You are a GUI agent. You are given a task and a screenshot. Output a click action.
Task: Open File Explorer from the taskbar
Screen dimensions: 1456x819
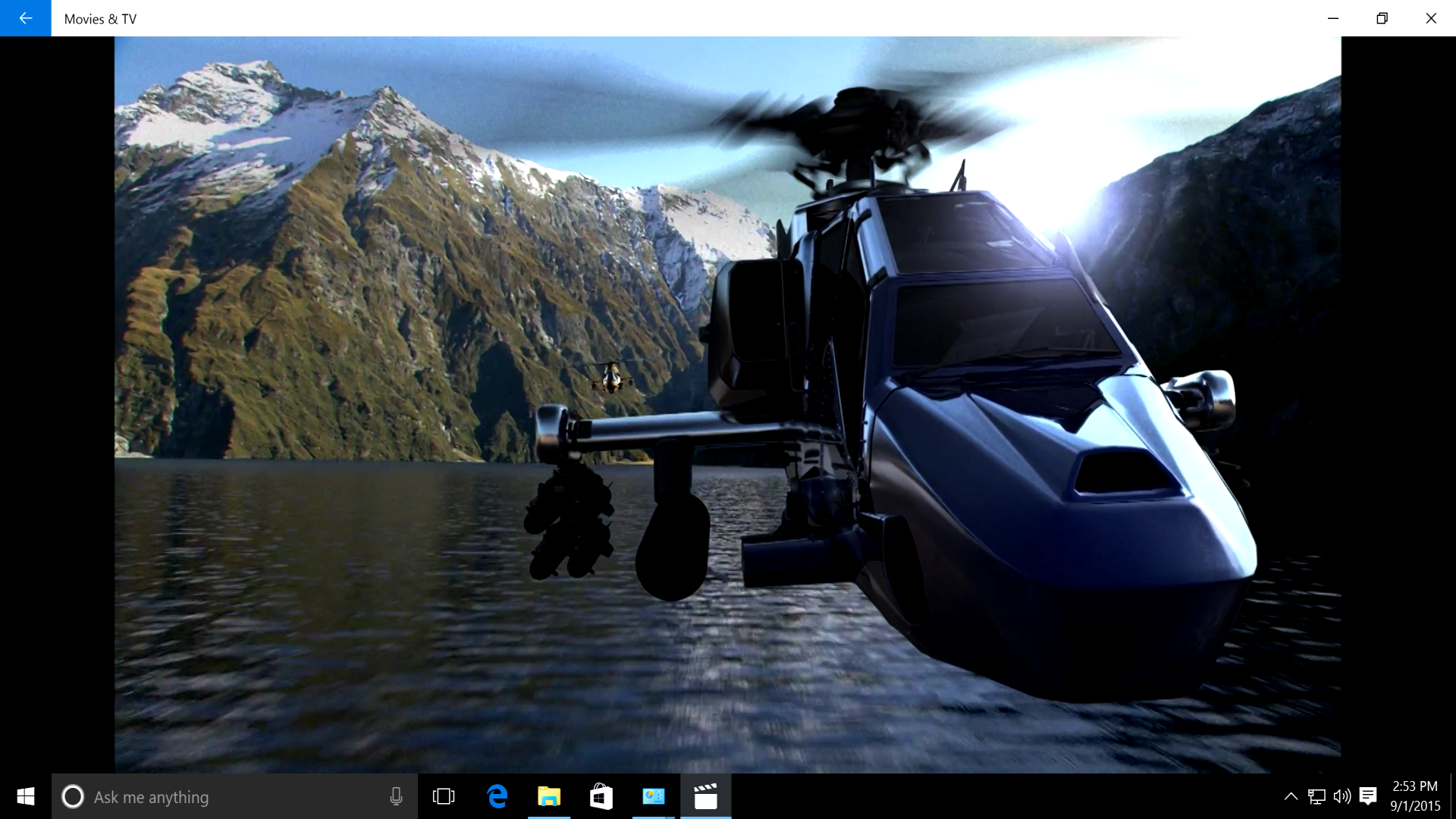(x=549, y=796)
